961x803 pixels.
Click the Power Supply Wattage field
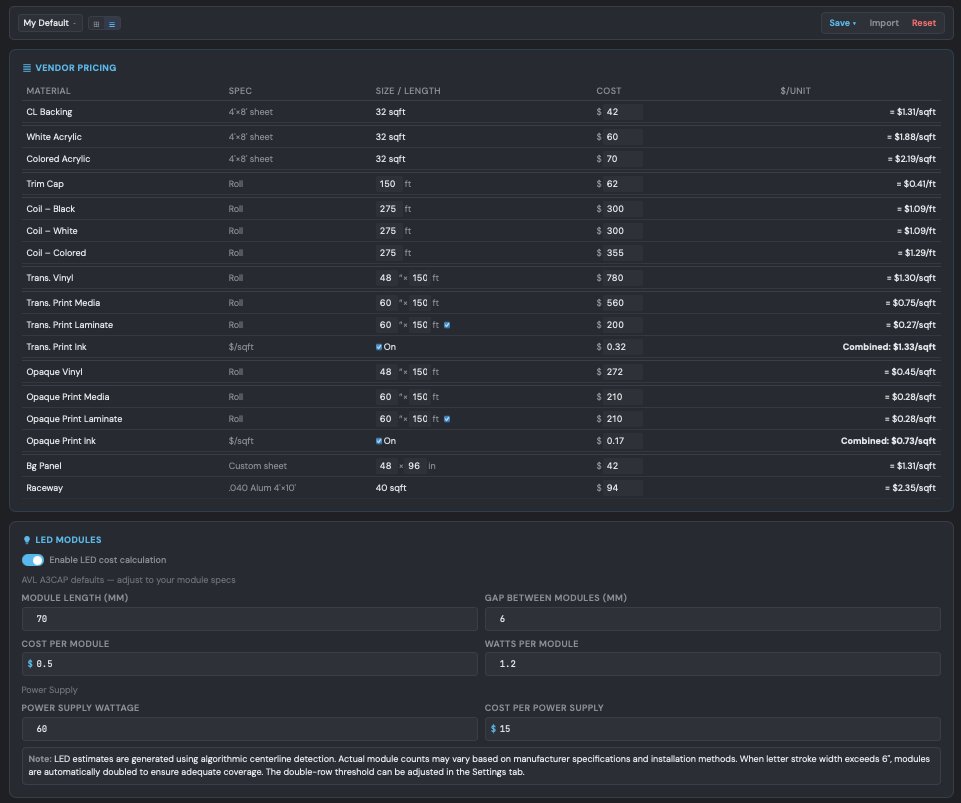pos(249,728)
